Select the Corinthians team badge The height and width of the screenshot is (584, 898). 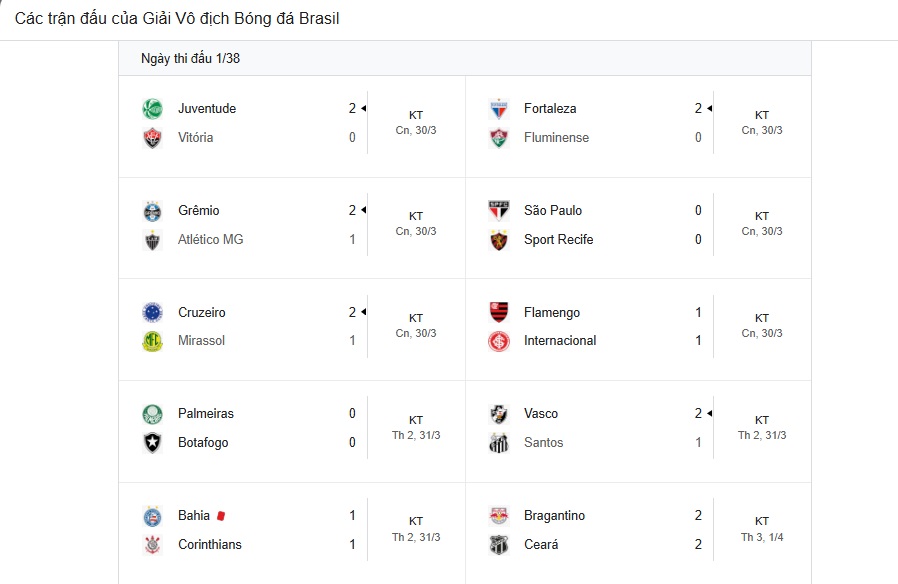tap(152, 544)
